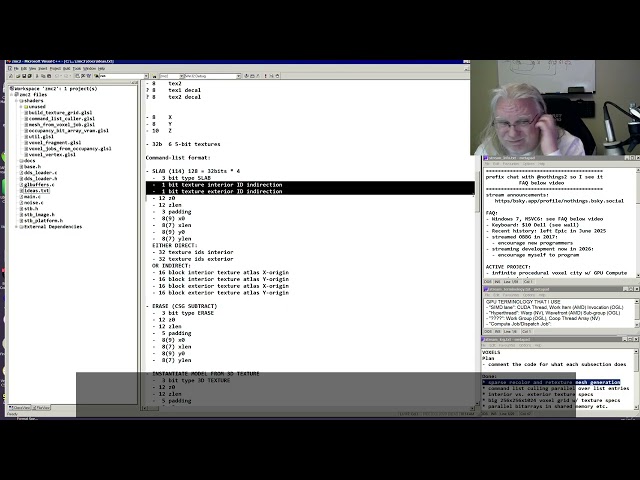Open the build configuration combo dropdown

coord(238,76)
